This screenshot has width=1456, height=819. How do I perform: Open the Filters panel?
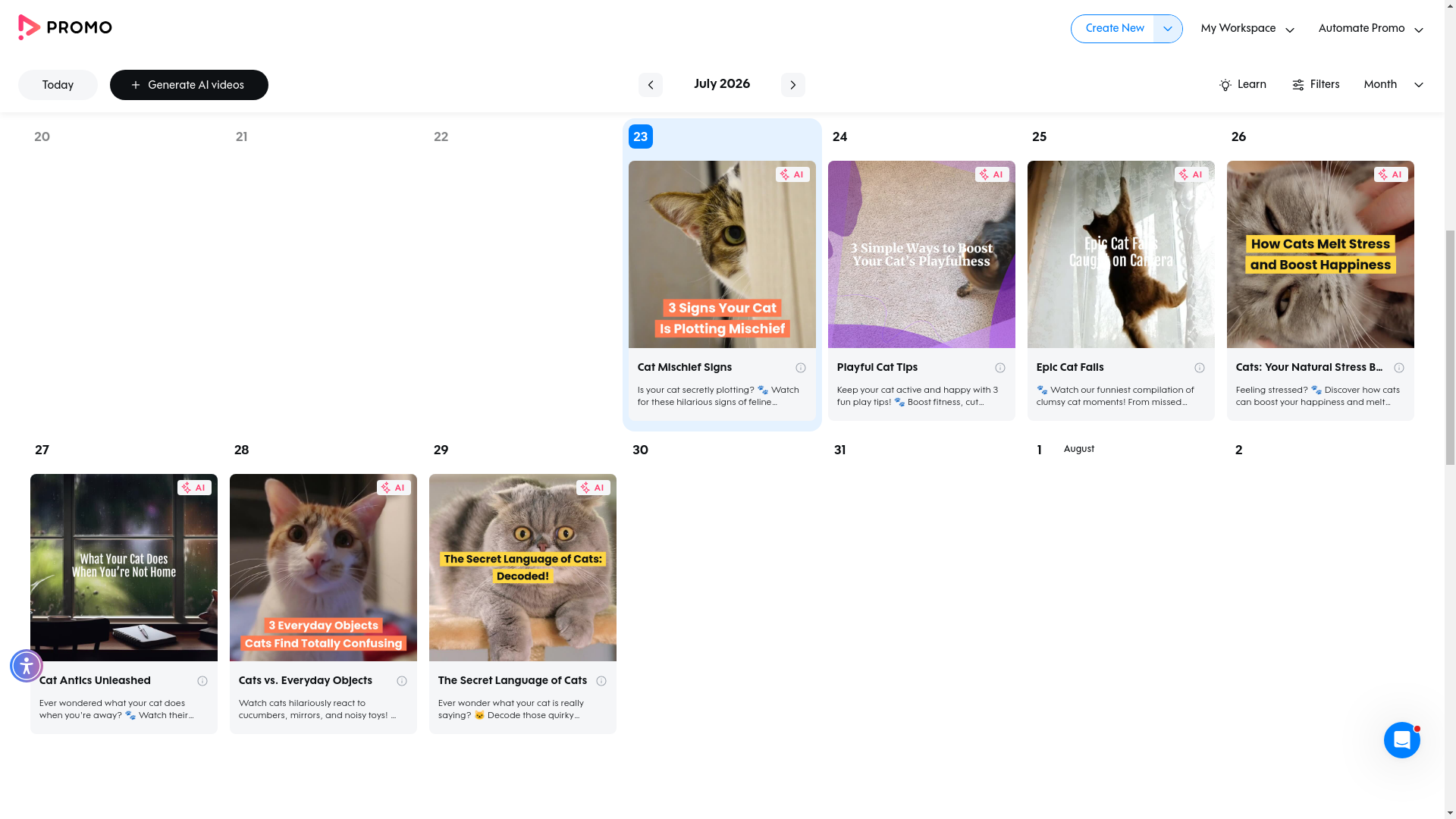tap(1315, 85)
